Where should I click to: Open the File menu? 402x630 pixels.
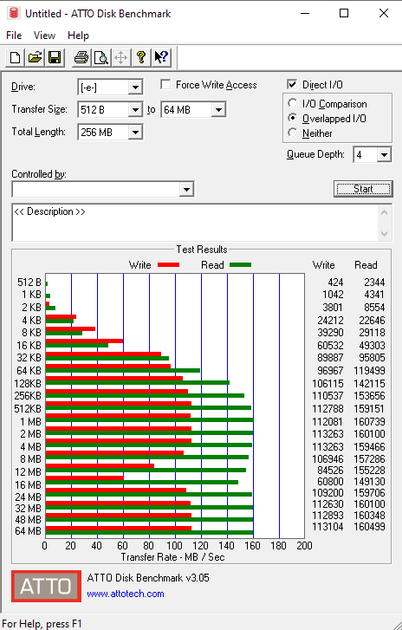[14, 35]
